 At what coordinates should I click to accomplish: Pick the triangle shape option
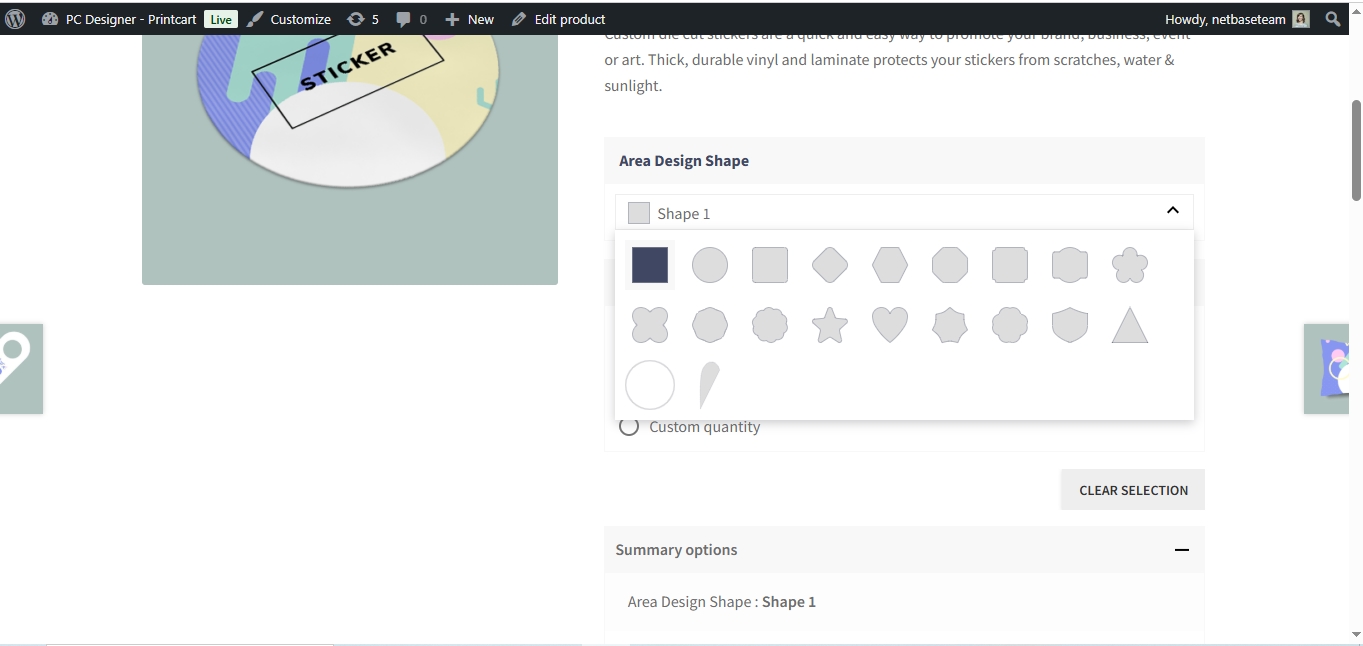tap(1129, 325)
